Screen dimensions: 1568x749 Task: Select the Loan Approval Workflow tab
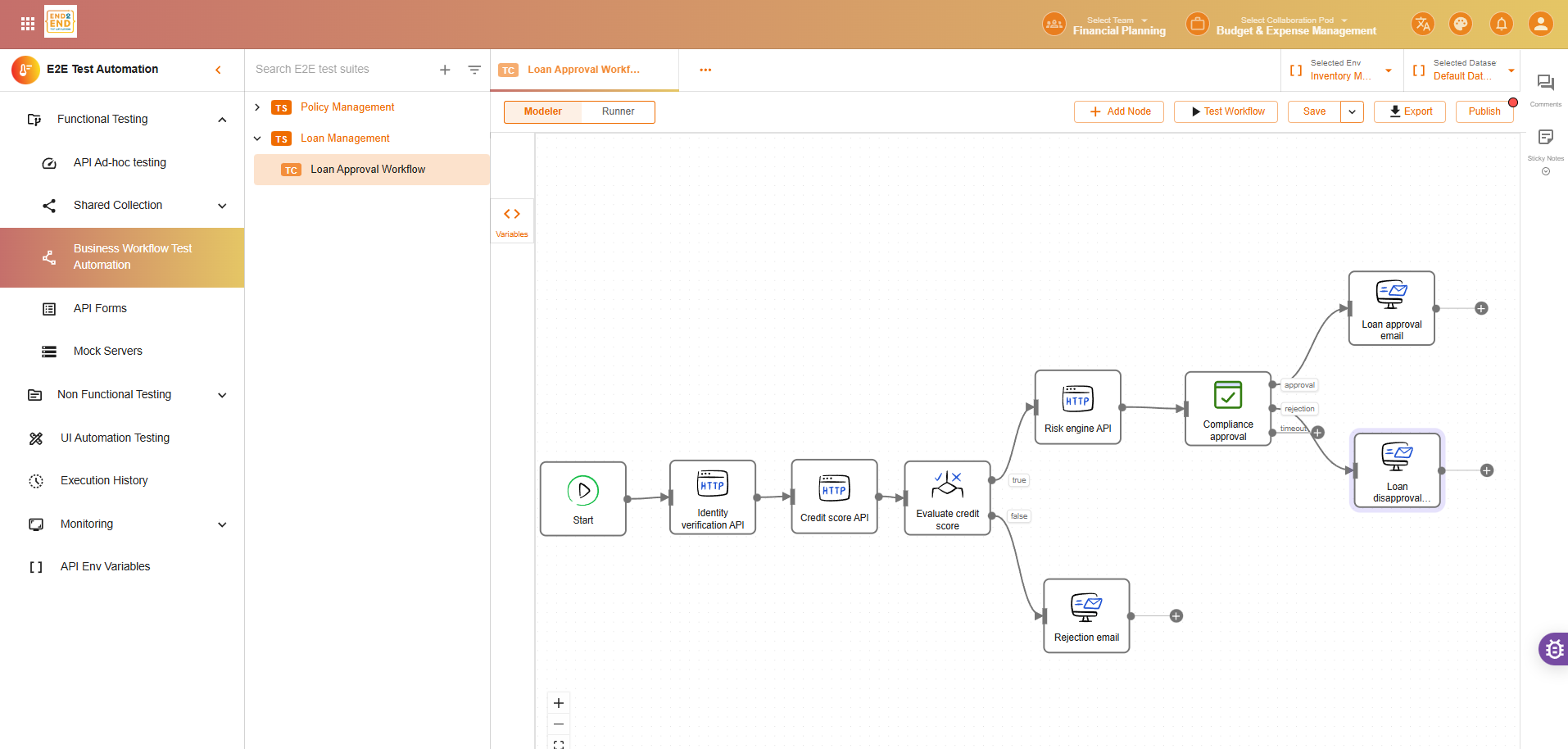click(x=583, y=70)
